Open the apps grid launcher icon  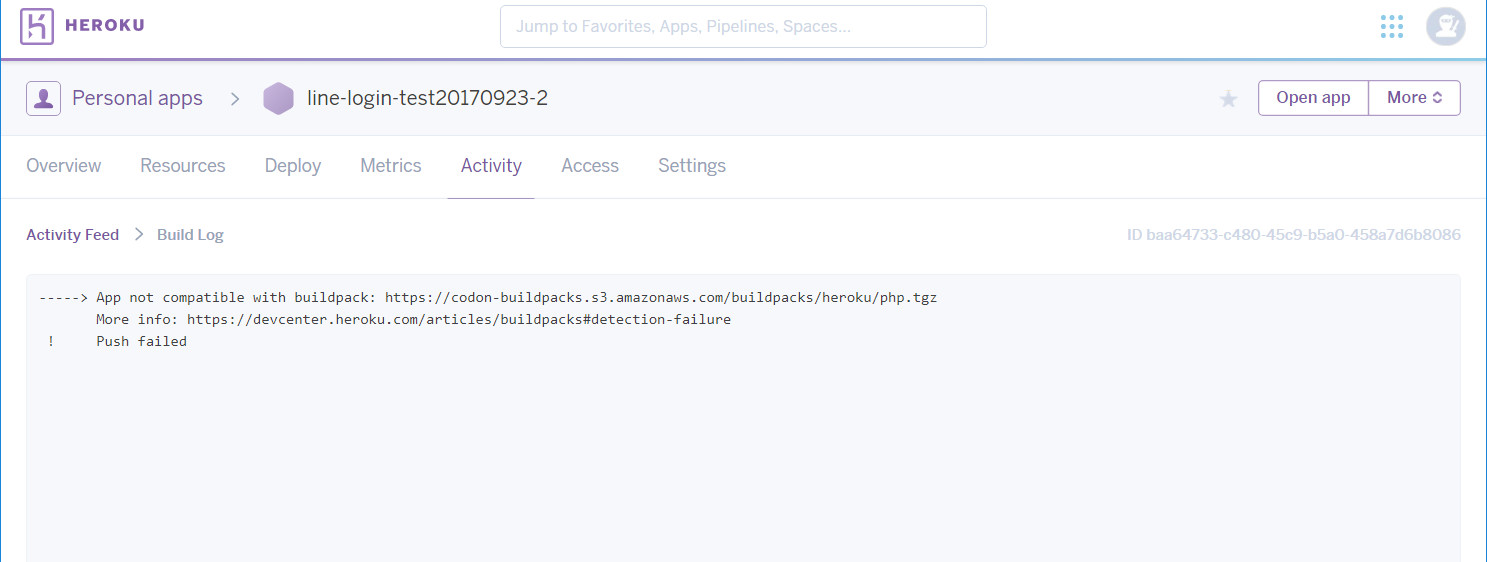pos(1392,27)
